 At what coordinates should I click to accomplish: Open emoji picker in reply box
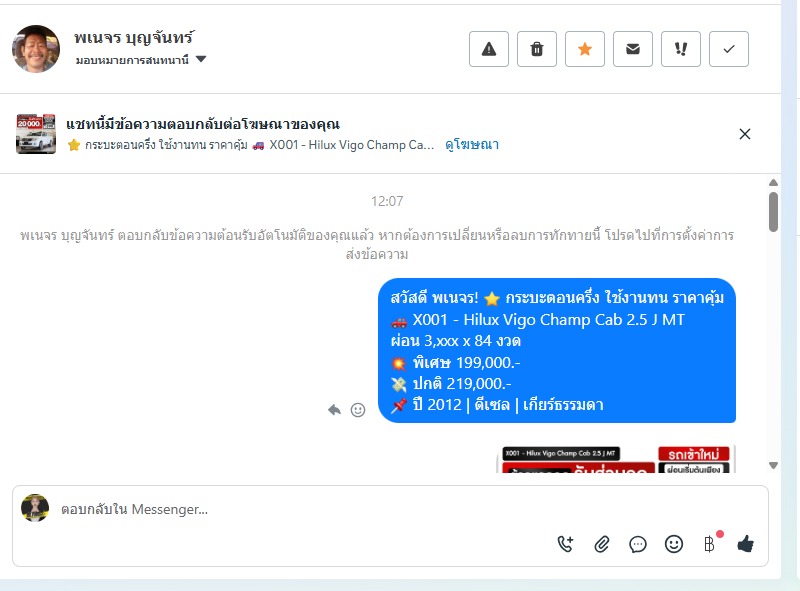(x=674, y=544)
